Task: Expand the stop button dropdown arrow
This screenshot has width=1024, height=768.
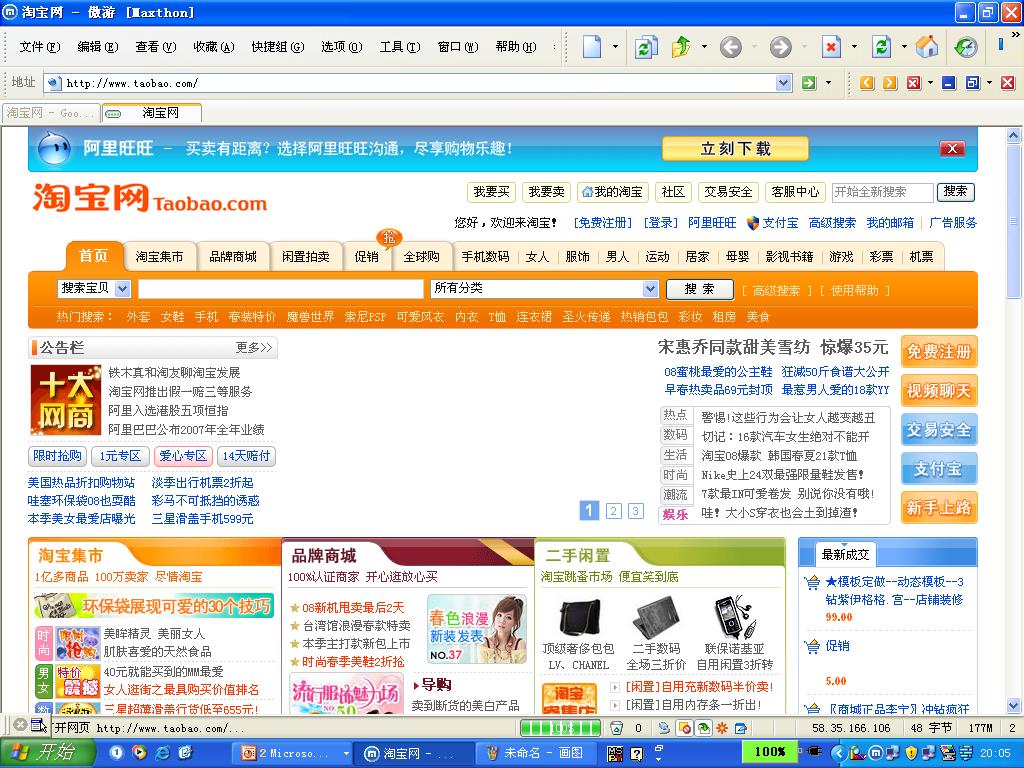Action: (854, 47)
